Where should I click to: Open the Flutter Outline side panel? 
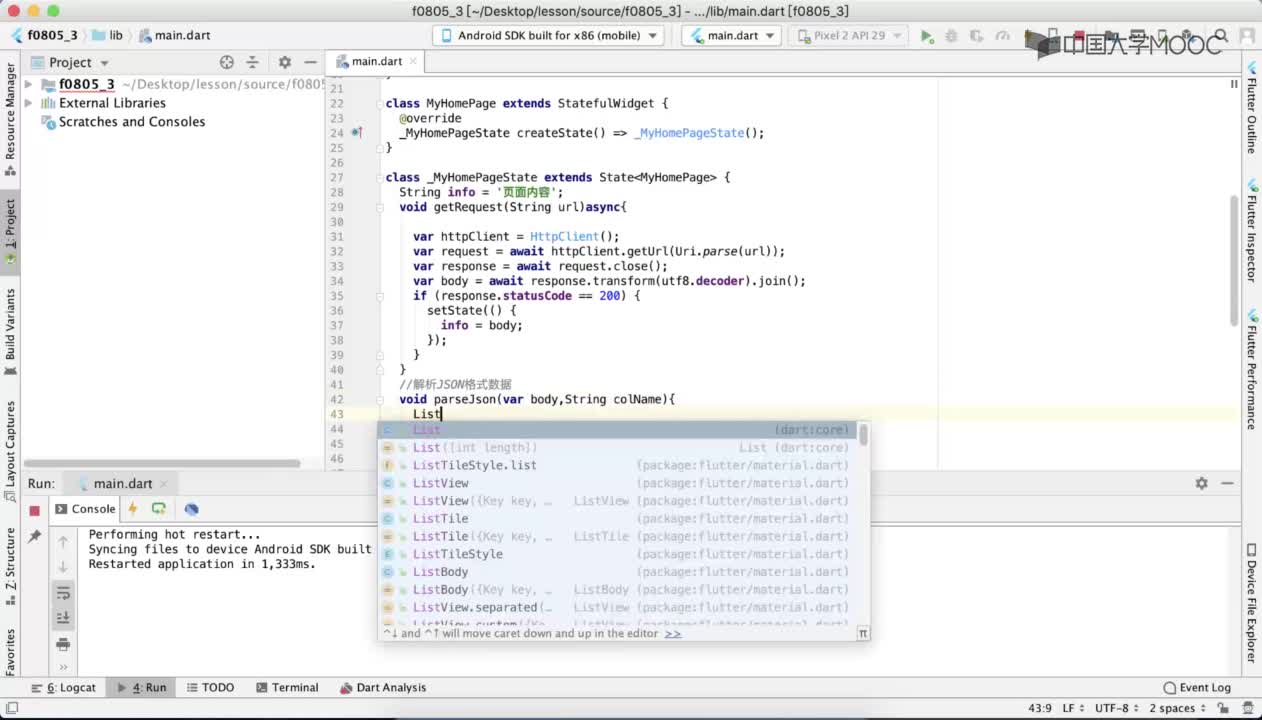point(1251,106)
